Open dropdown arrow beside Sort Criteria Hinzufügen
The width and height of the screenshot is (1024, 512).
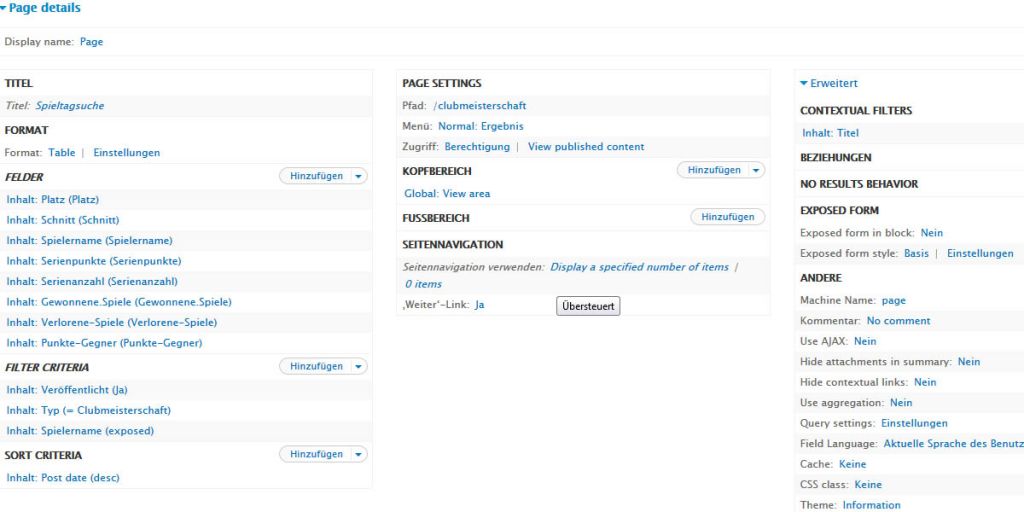359,455
